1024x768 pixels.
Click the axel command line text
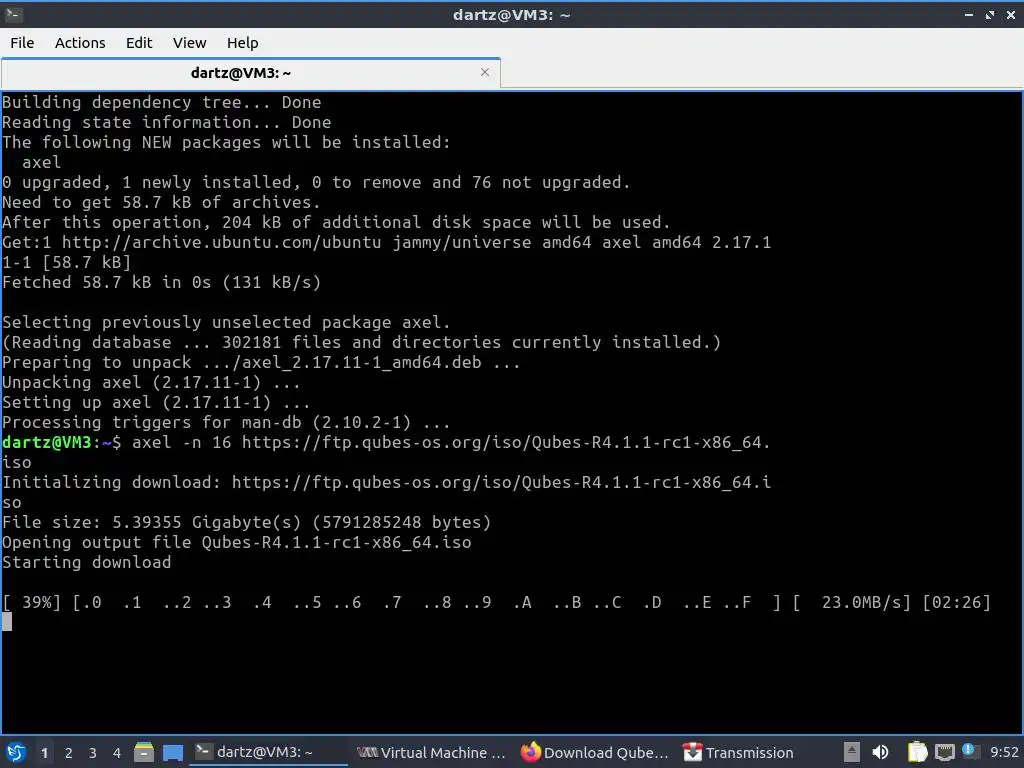coord(451,442)
